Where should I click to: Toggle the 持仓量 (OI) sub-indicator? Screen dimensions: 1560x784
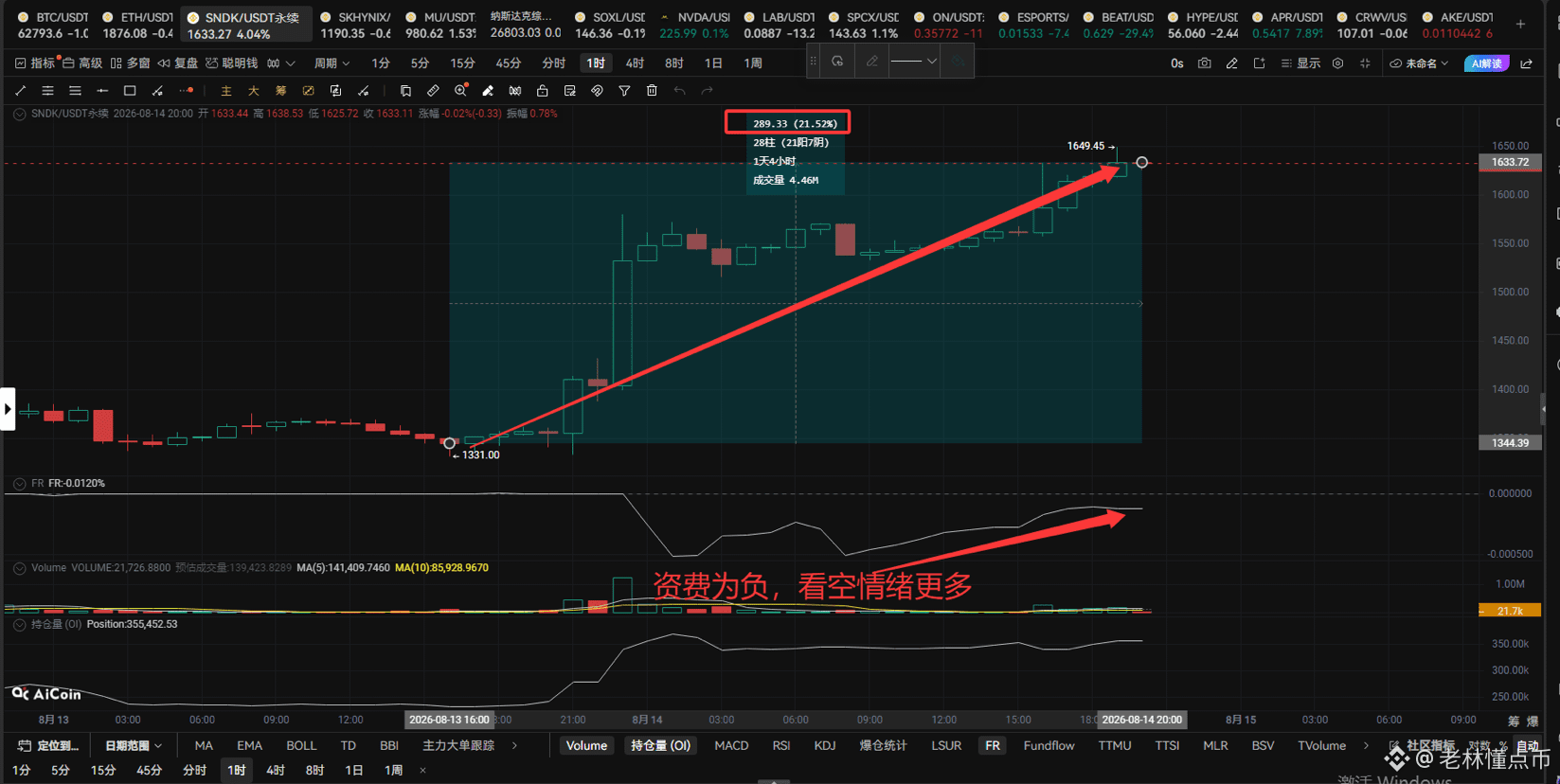click(x=660, y=746)
